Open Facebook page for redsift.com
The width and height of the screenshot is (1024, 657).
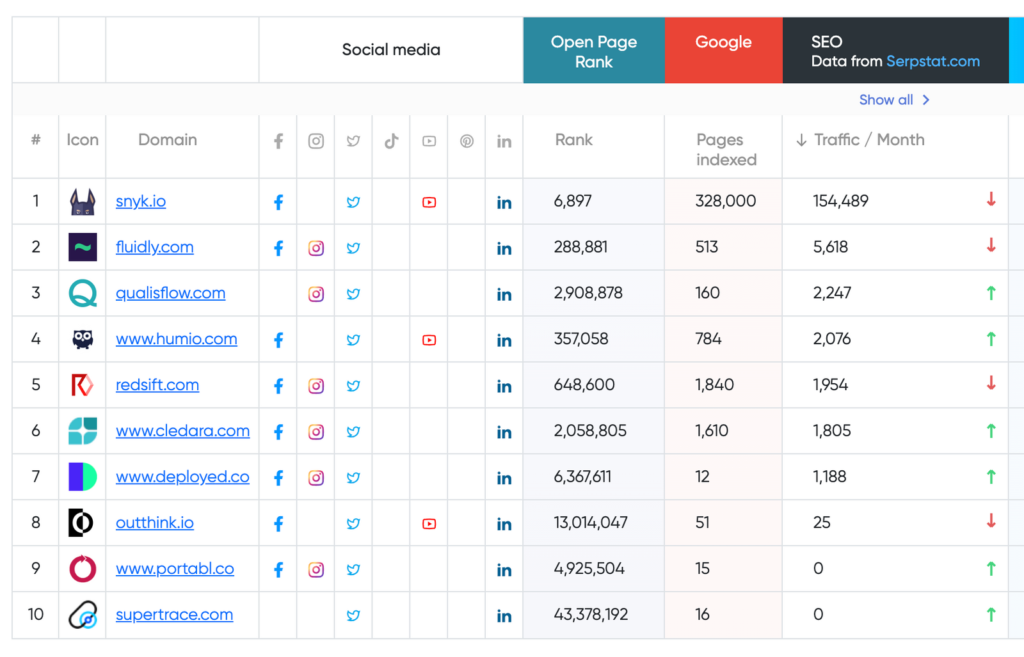click(278, 386)
